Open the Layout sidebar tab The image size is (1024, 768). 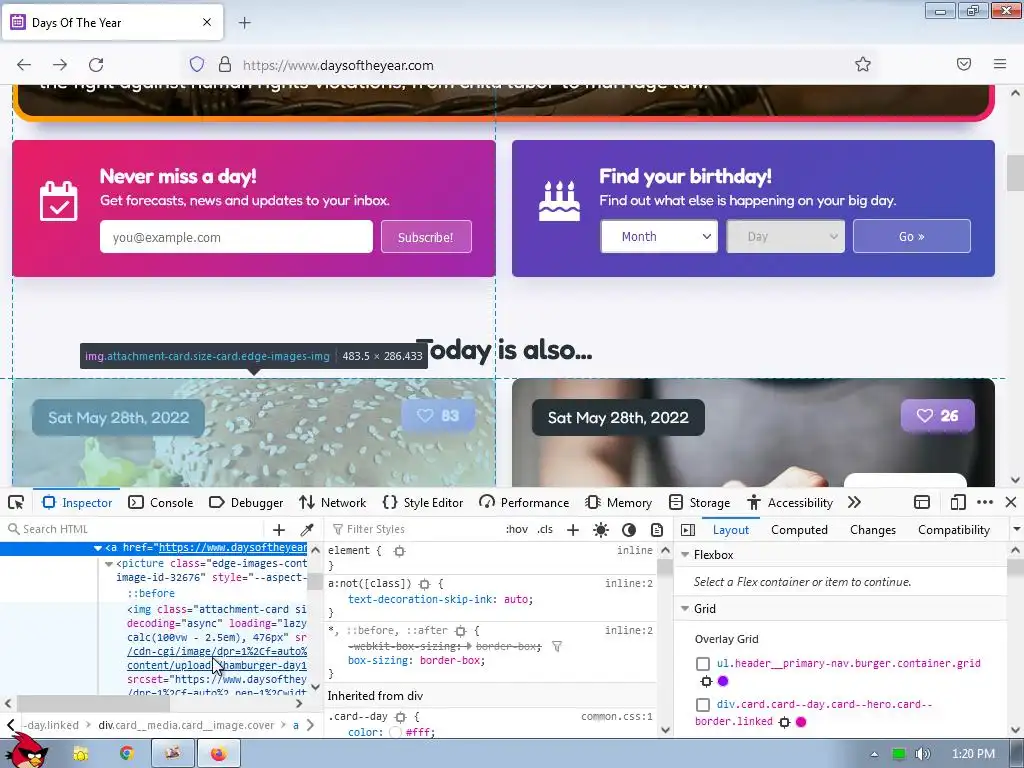tap(731, 530)
